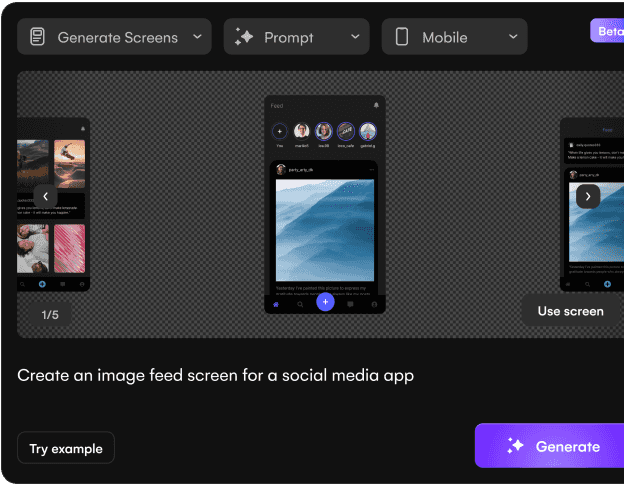Click the next screen arrow
The image size is (624, 484).
point(587,197)
